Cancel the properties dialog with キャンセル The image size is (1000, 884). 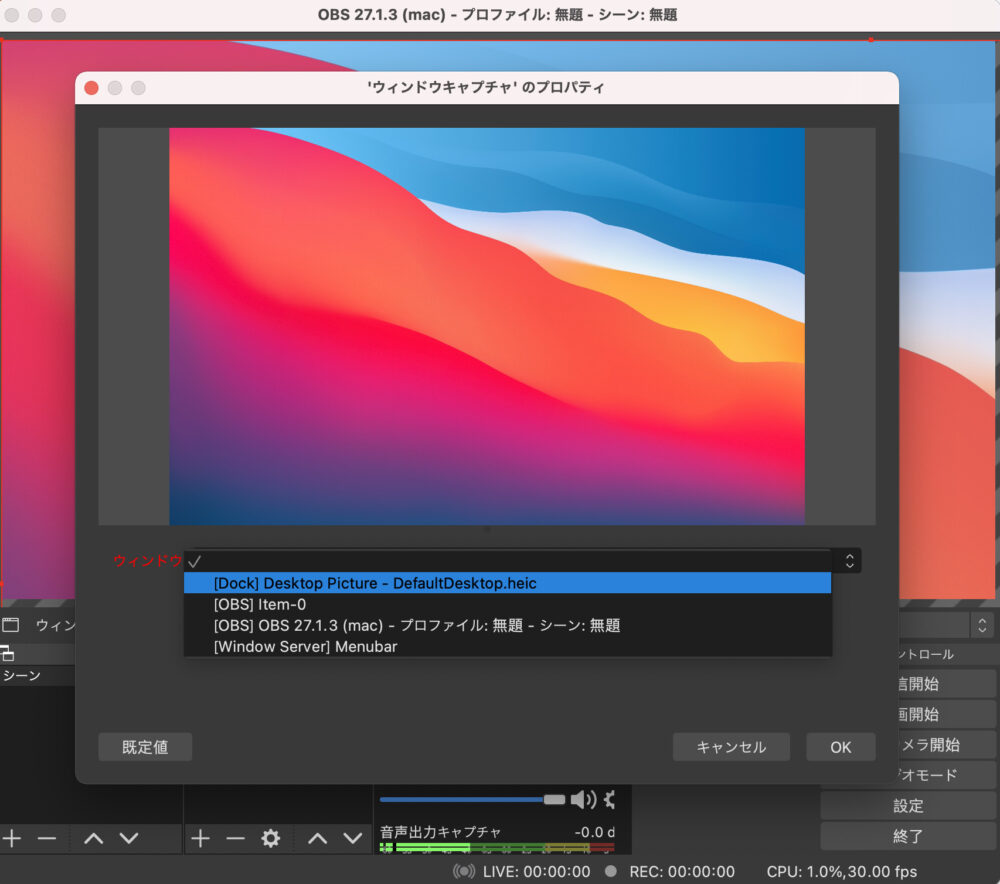[x=731, y=746]
